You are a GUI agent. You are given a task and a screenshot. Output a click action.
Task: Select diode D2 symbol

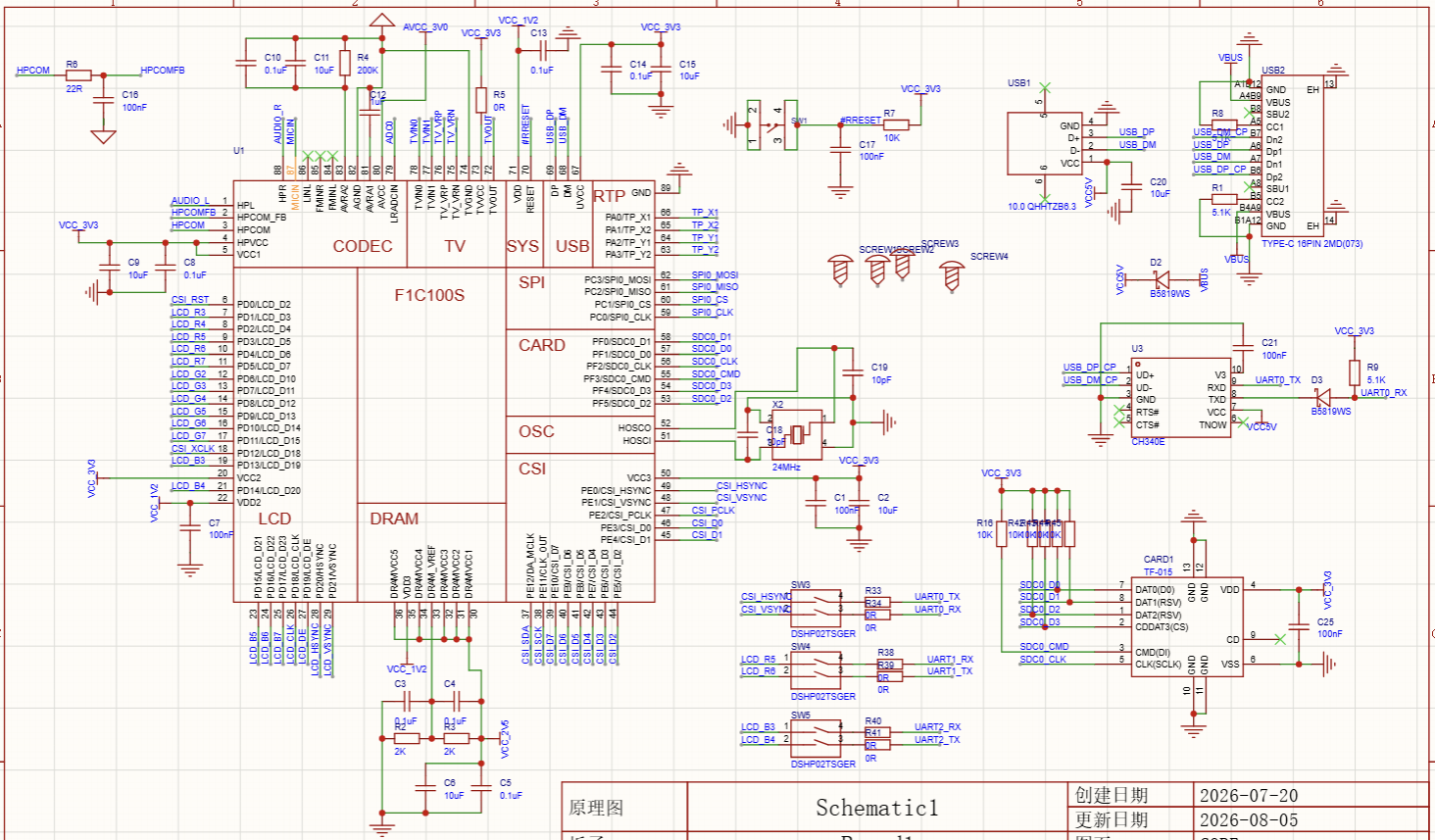pyautogui.click(x=1163, y=278)
